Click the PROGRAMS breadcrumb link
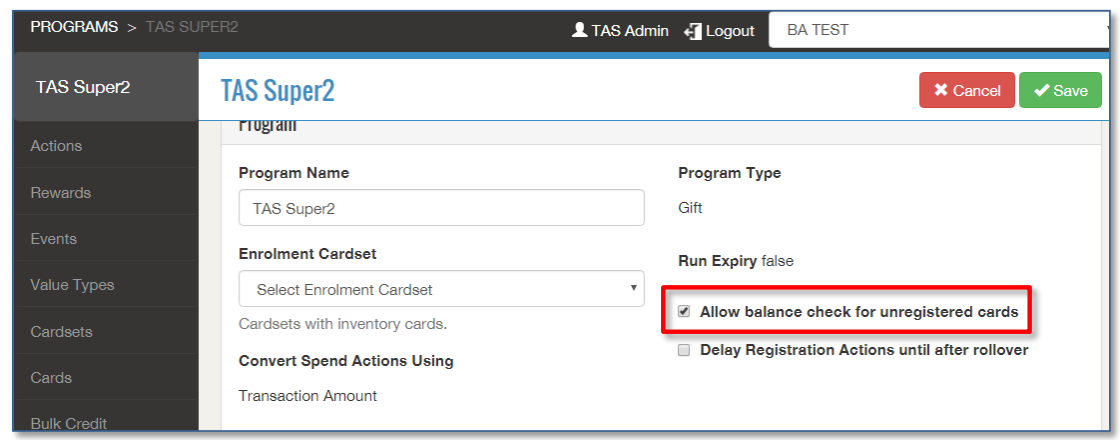Viewport: 1120px width, 440px height. coord(74,27)
